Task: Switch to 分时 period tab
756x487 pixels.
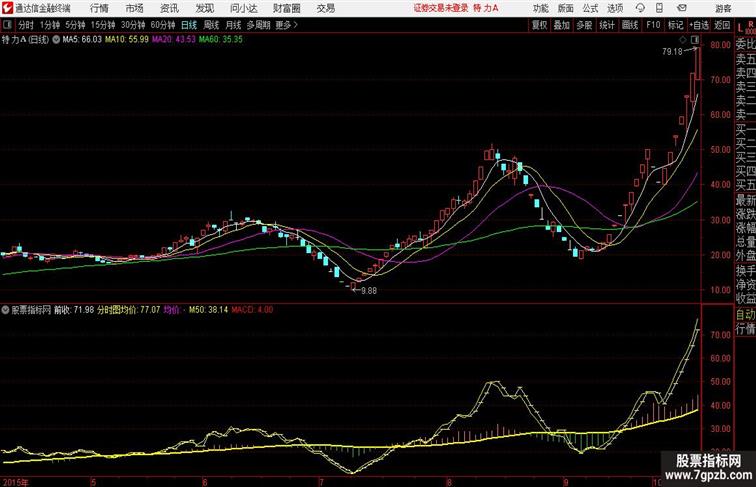Action: pyautogui.click(x=26, y=25)
